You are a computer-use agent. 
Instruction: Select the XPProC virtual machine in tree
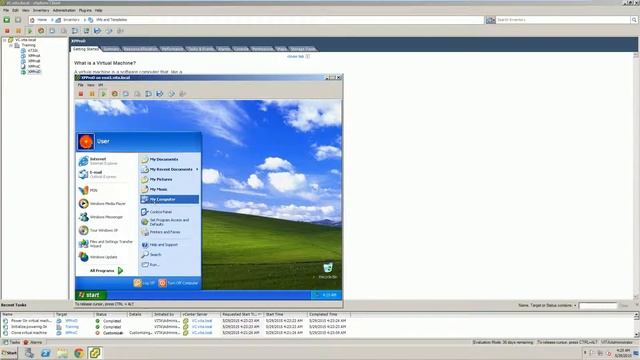34,66
